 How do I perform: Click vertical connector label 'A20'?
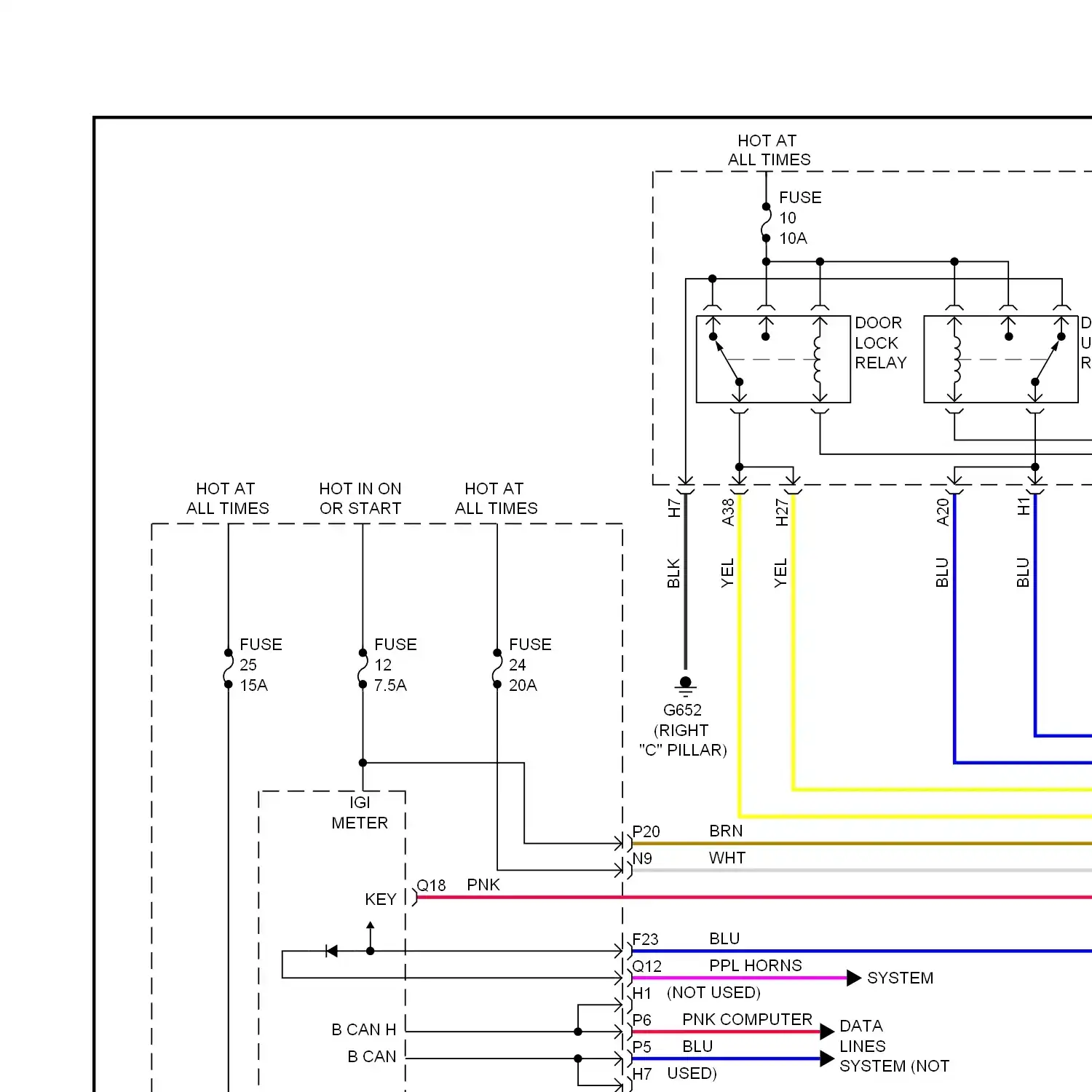click(x=943, y=513)
